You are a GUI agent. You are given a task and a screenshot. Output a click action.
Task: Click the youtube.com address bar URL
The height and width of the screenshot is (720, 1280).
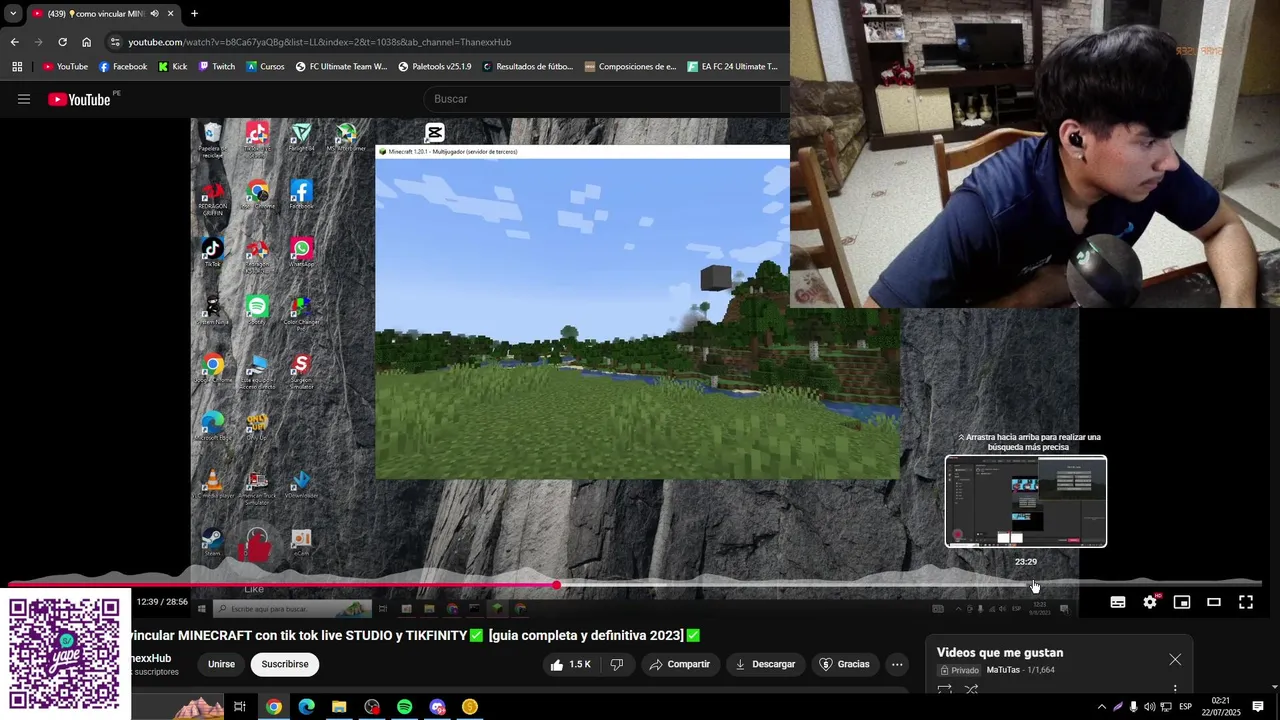319,42
